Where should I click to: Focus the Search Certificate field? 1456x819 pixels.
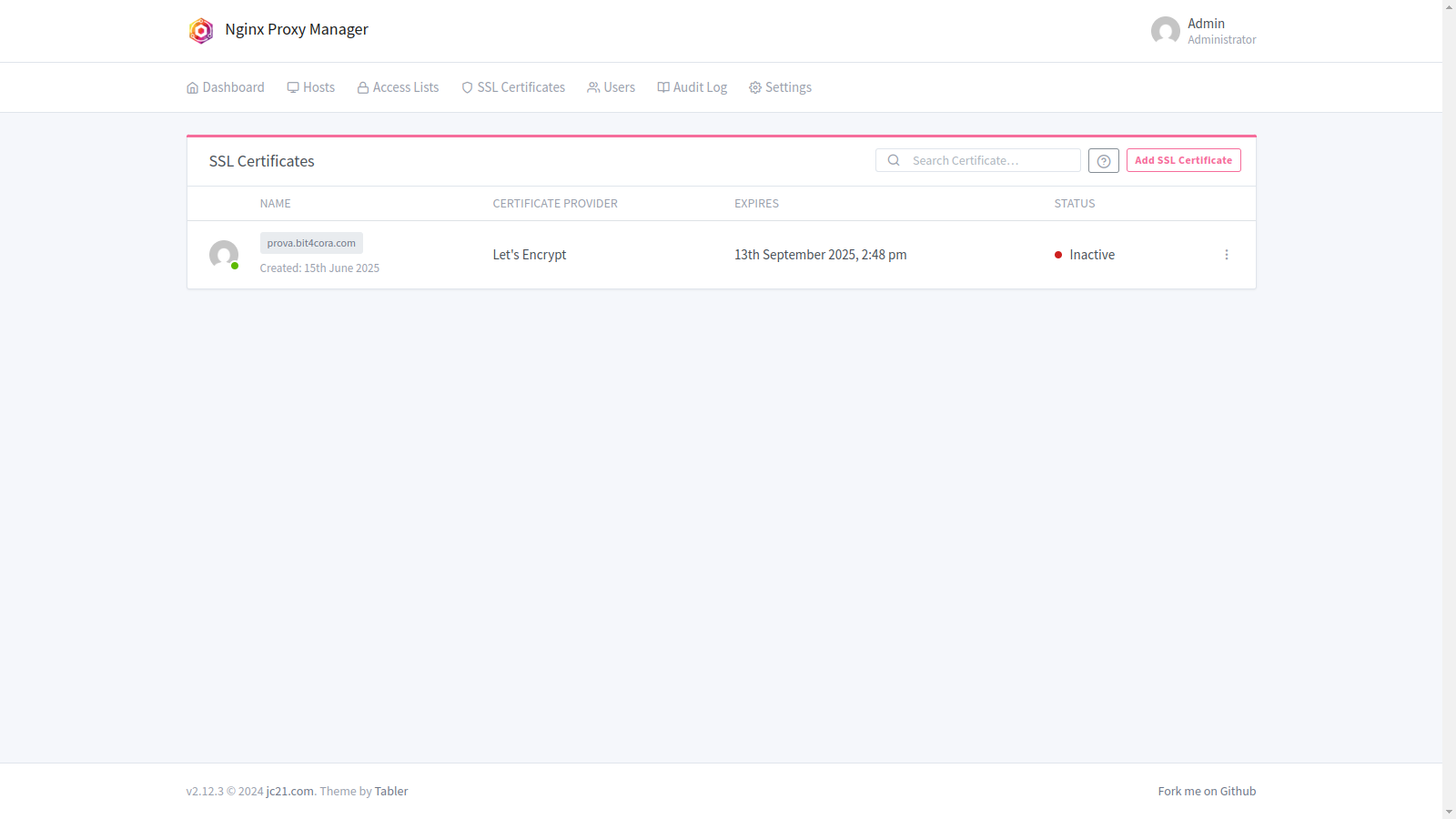978,160
